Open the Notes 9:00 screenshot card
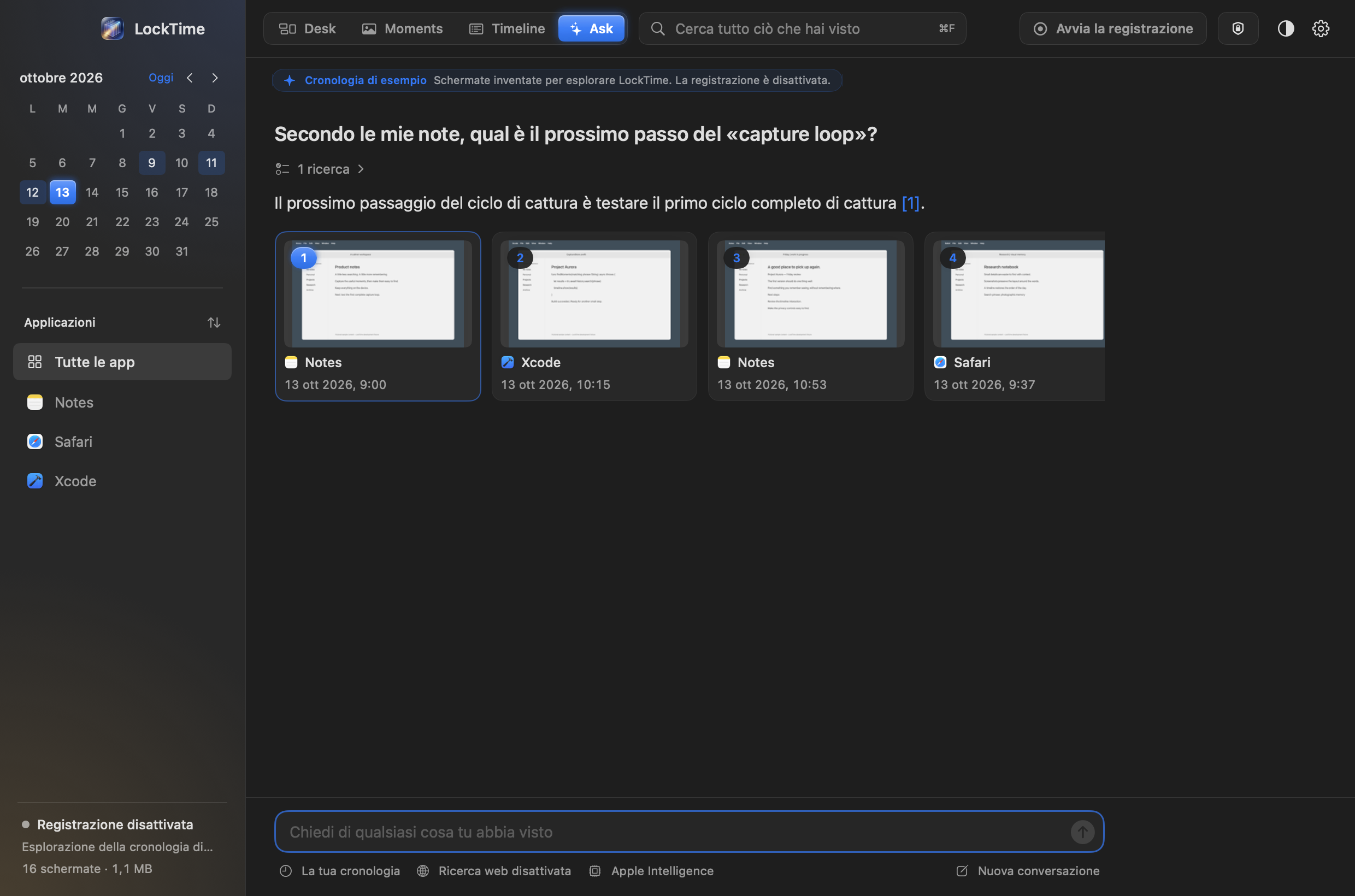The width and height of the screenshot is (1355, 896). 378,316
